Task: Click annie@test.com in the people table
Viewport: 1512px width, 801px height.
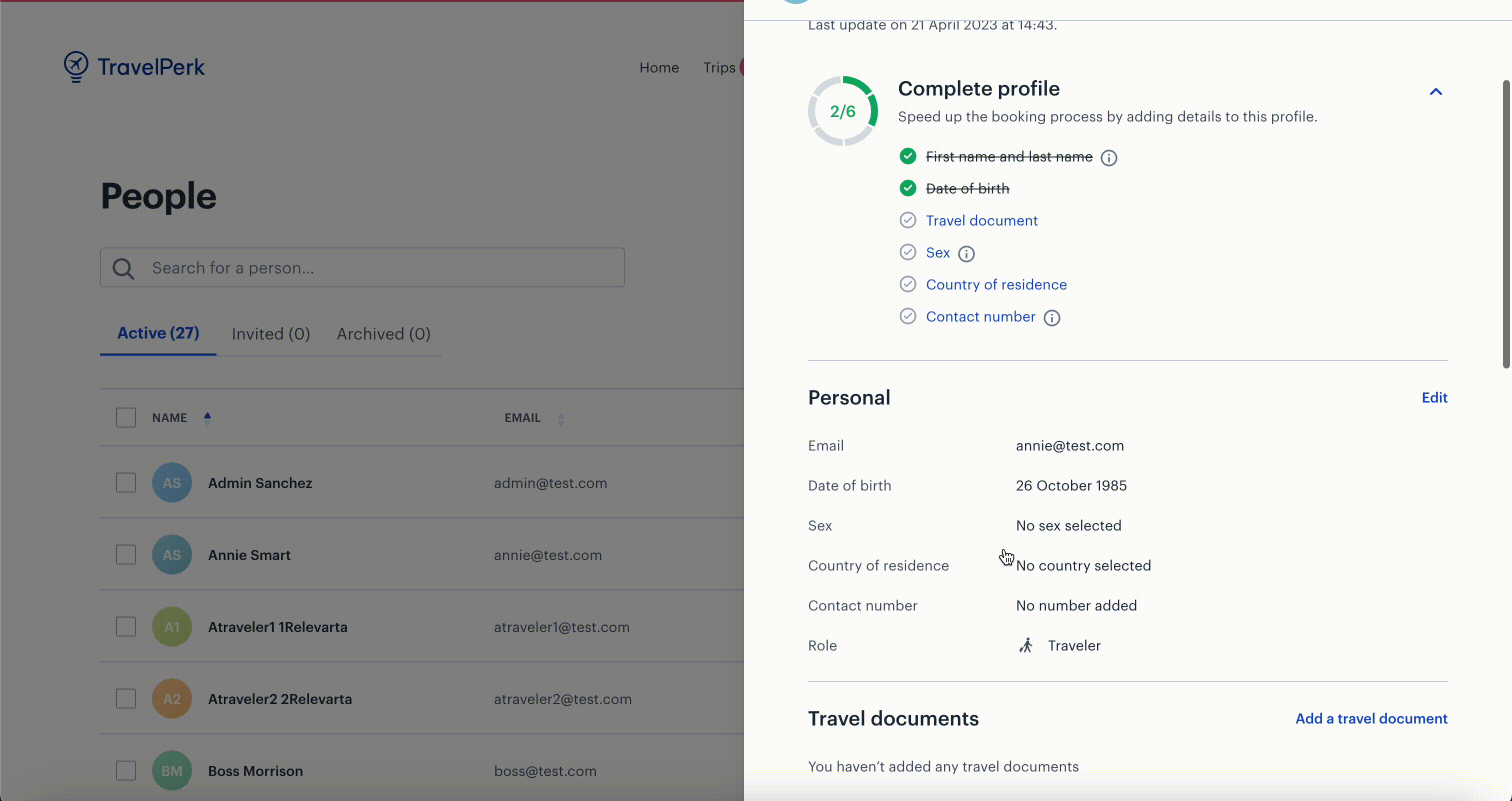Action: pyautogui.click(x=547, y=555)
